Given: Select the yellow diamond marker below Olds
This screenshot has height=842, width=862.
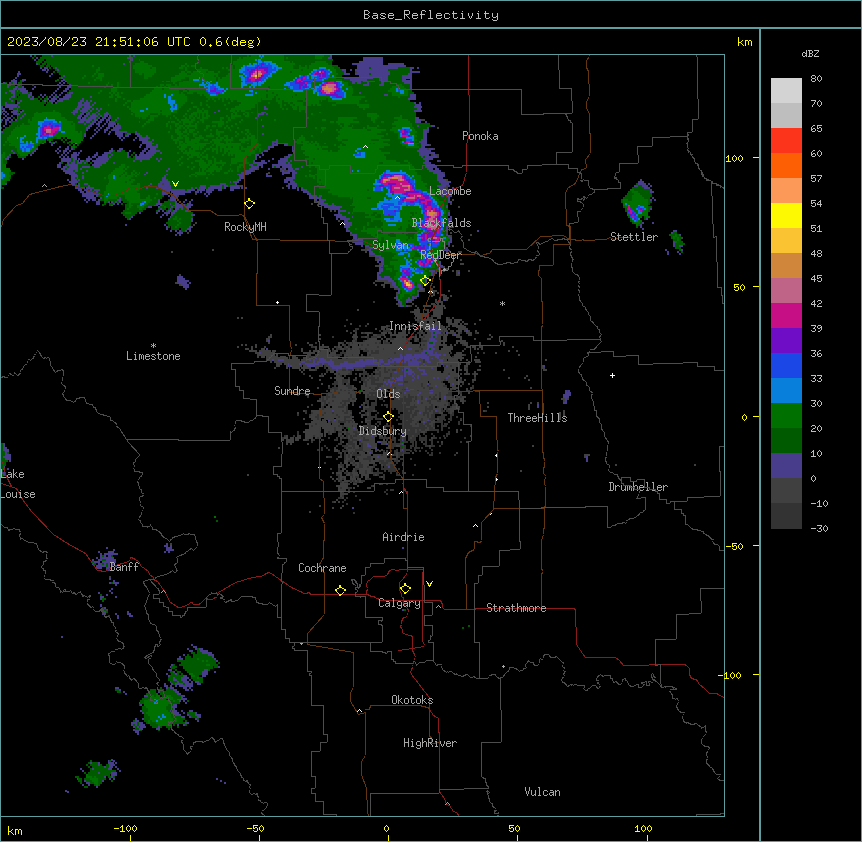Looking at the screenshot, I should tap(388, 417).
